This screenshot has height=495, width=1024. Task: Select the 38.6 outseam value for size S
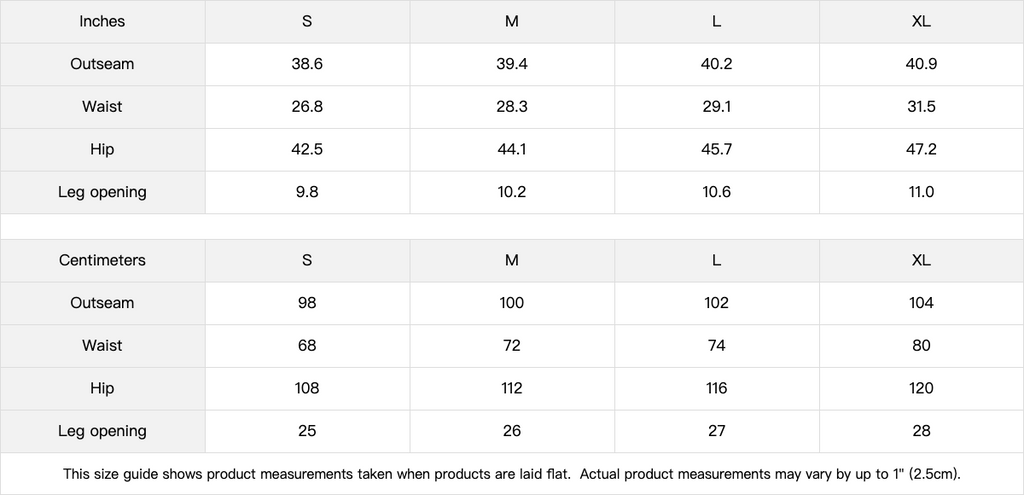pyautogui.click(x=307, y=64)
